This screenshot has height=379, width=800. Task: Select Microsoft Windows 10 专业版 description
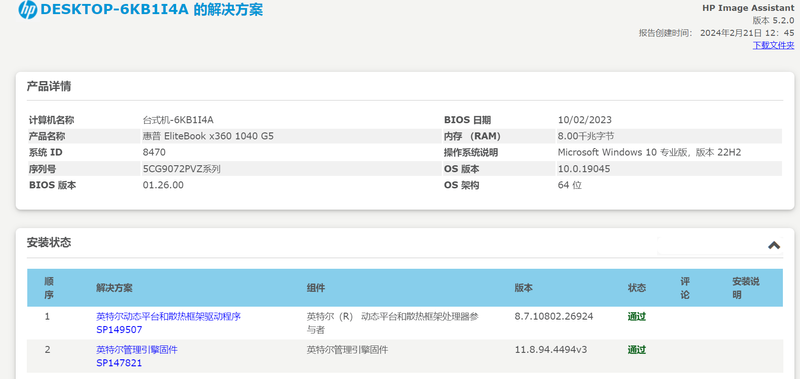[x=649, y=152]
